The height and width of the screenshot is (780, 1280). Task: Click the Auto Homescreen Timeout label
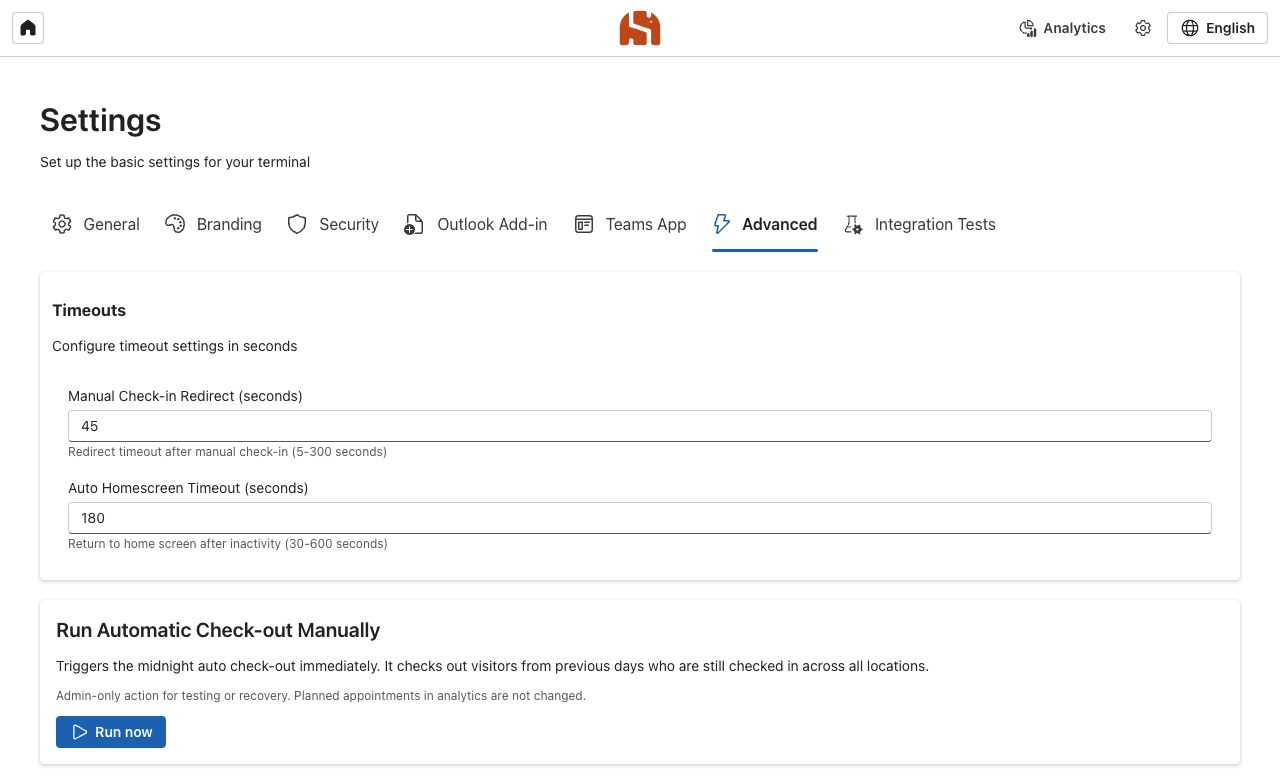coord(188,488)
